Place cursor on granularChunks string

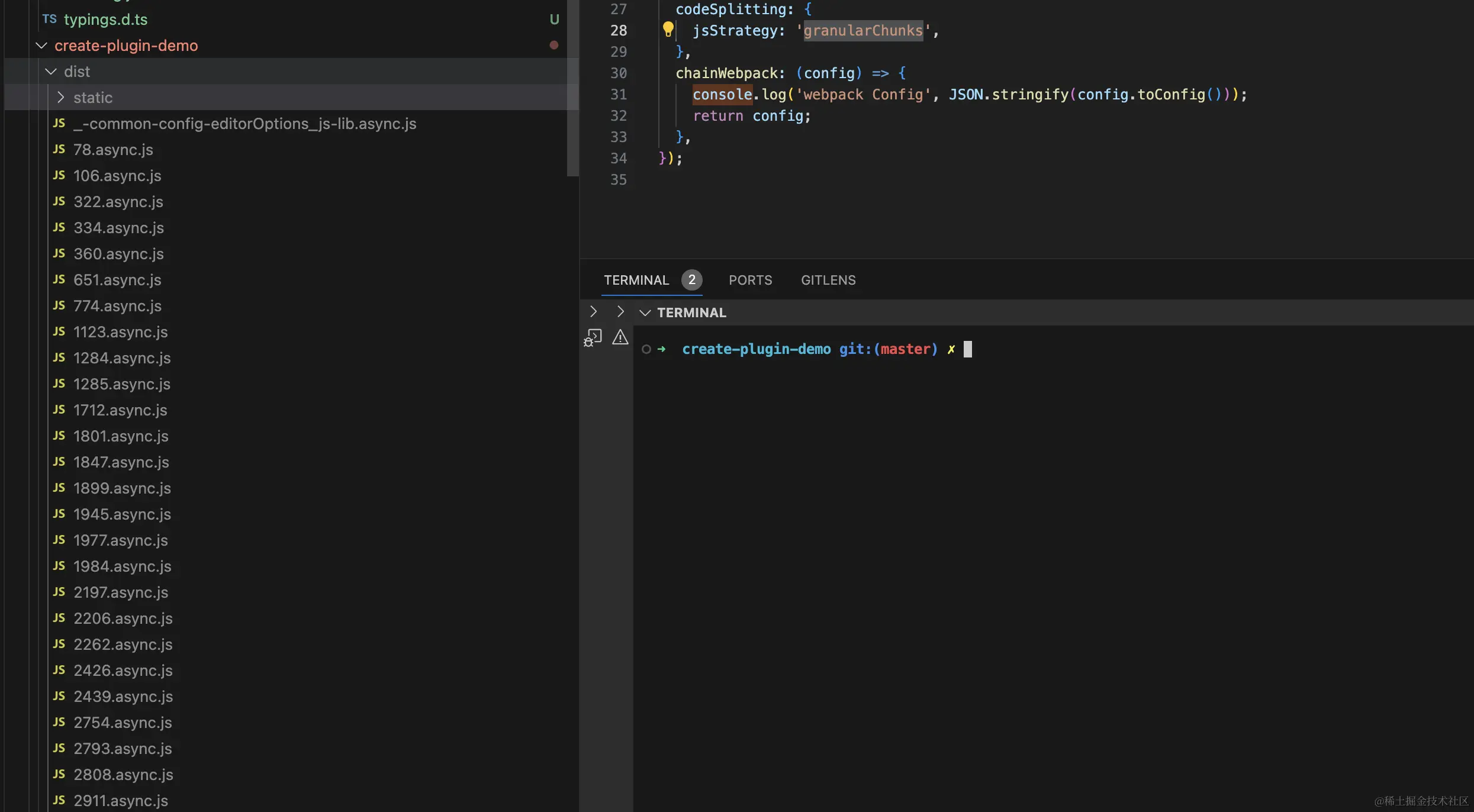[863, 30]
